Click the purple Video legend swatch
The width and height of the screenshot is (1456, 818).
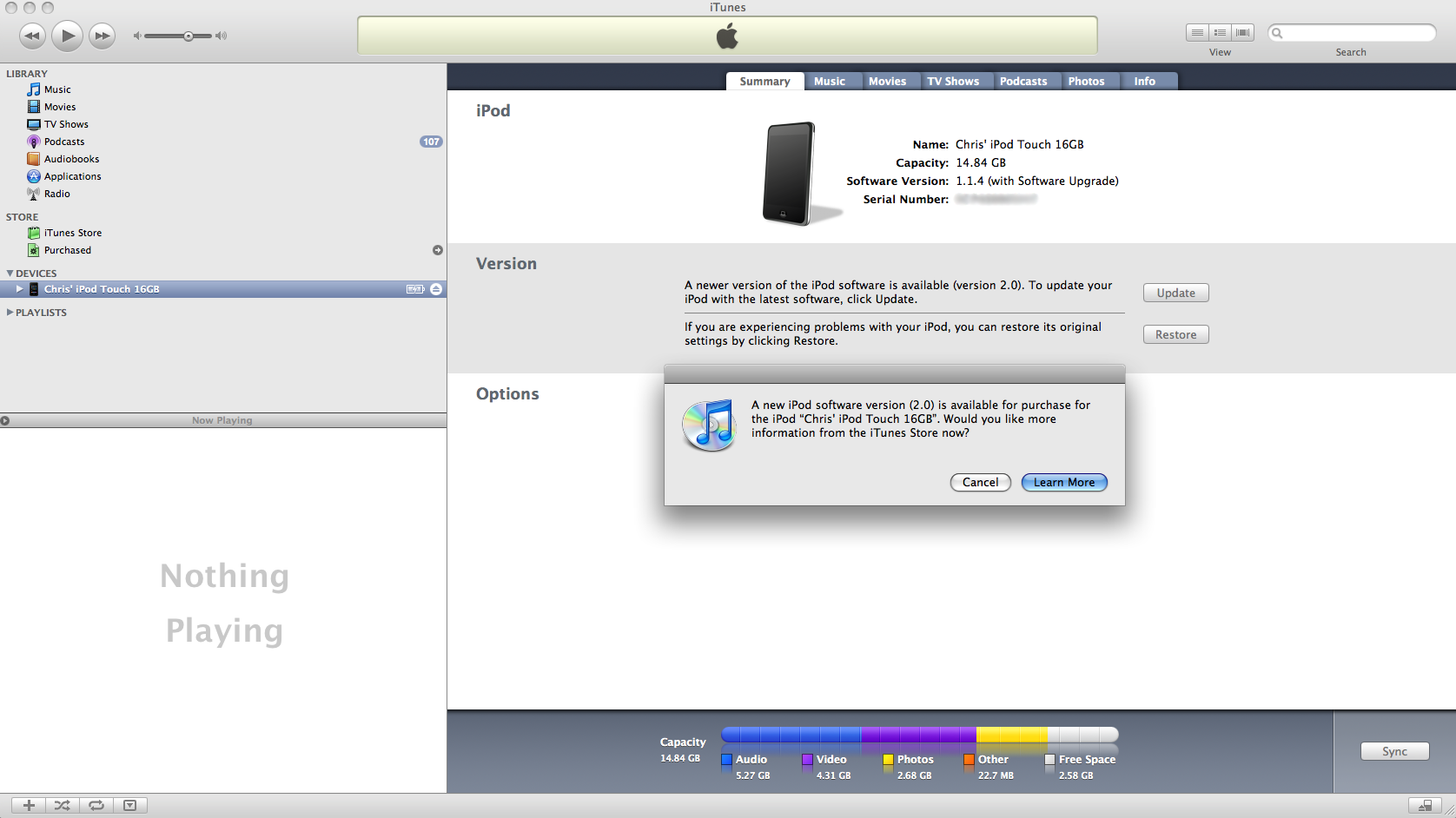[x=808, y=759]
